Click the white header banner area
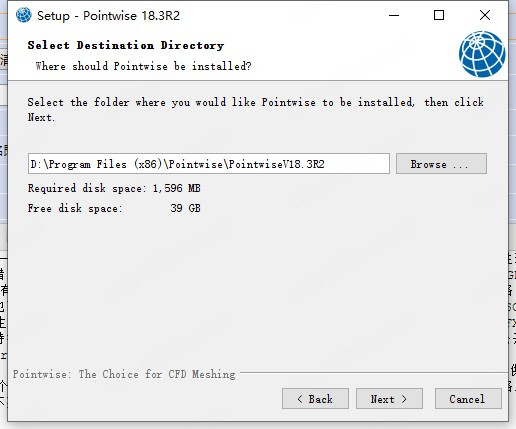 [x=333, y=53]
